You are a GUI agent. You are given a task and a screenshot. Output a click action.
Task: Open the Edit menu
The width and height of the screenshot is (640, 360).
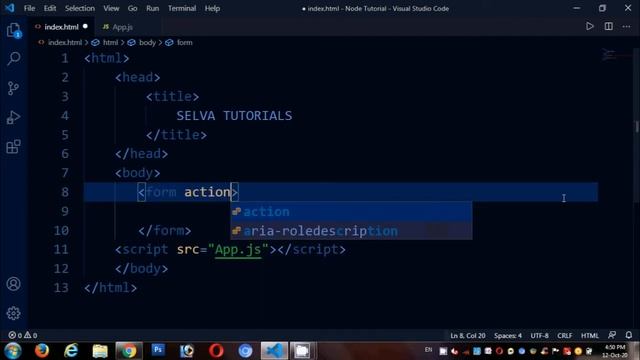[50, 8]
